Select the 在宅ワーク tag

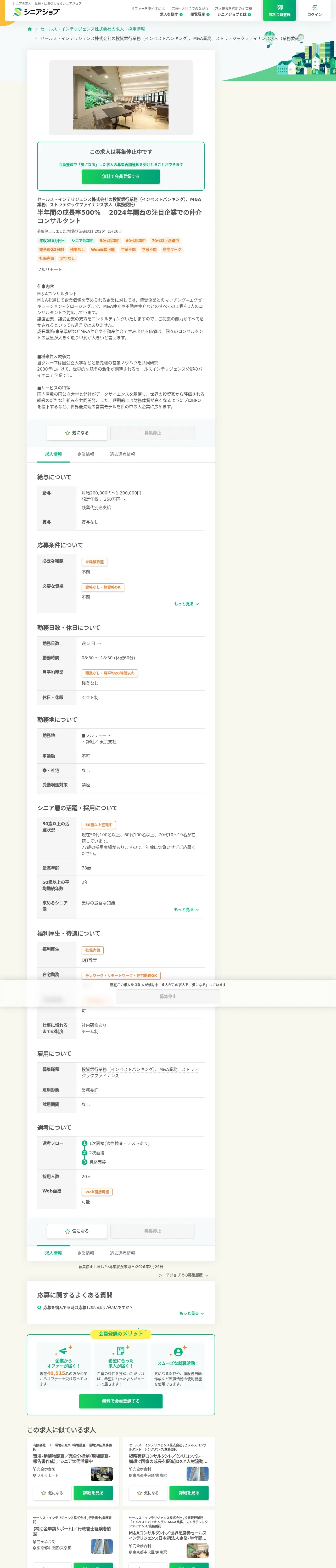click(171, 250)
